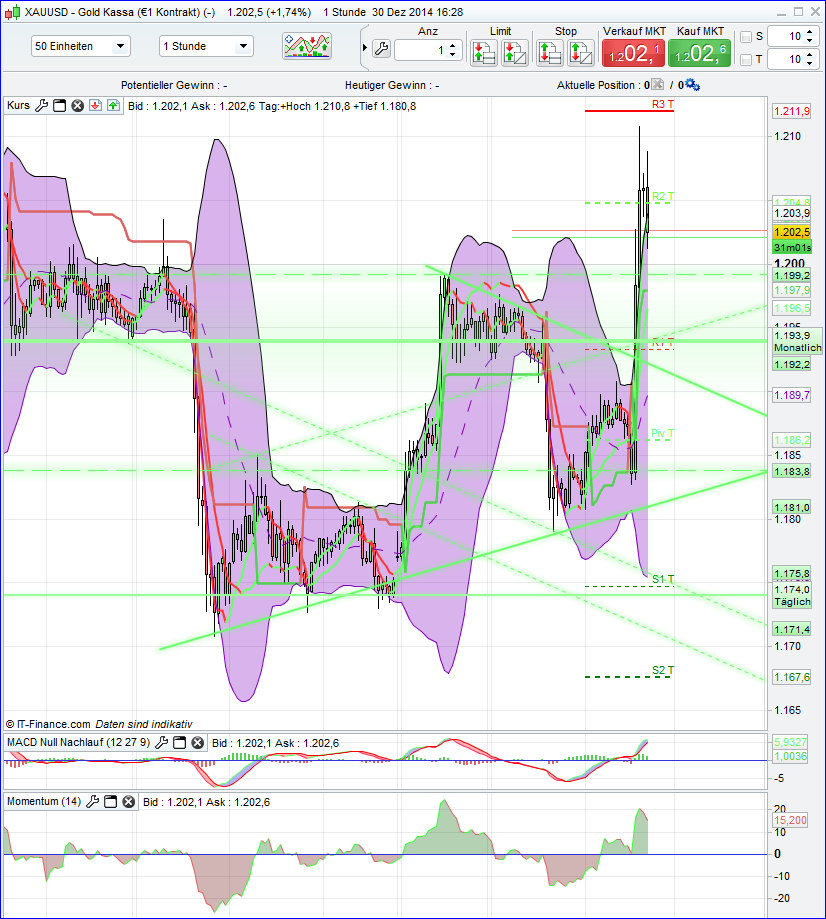The height and width of the screenshot is (919, 826).
Task: Enable the T checkbox in the order area
Action: [x=746, y=59]
